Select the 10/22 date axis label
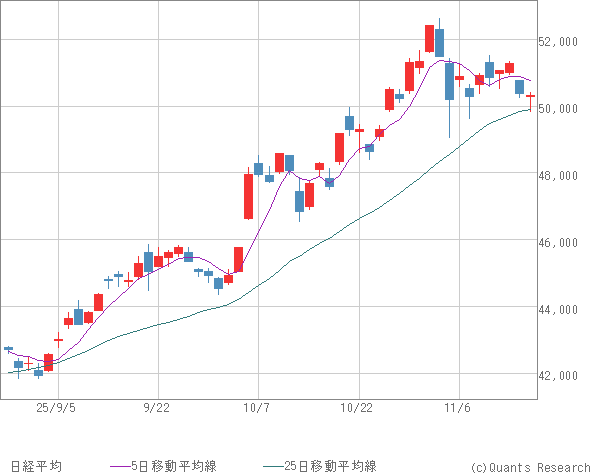600x475 pixels. point(357,408)
